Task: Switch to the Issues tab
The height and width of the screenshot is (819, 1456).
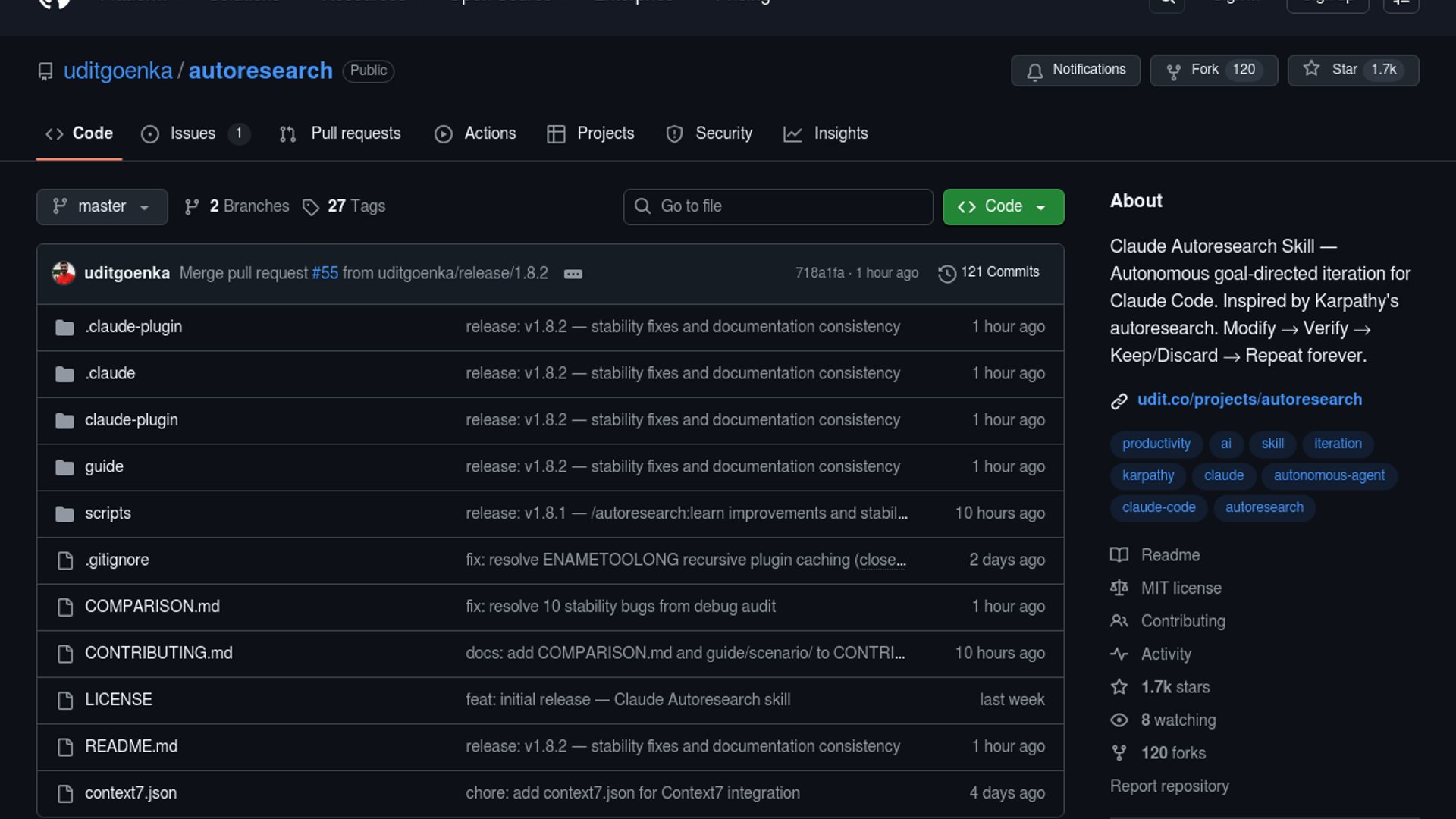Action: point(193,133)
